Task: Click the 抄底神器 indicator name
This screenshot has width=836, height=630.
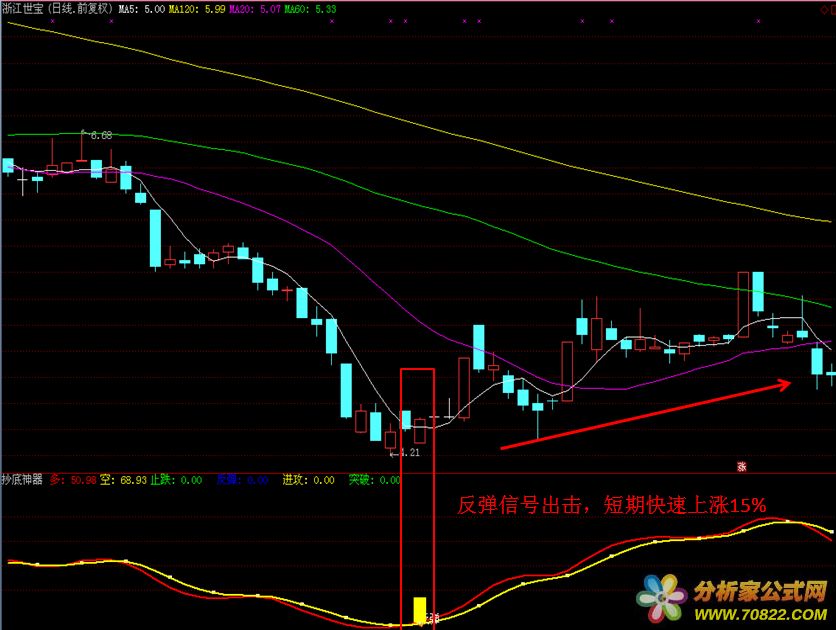Action: click(x=22, y=480)
